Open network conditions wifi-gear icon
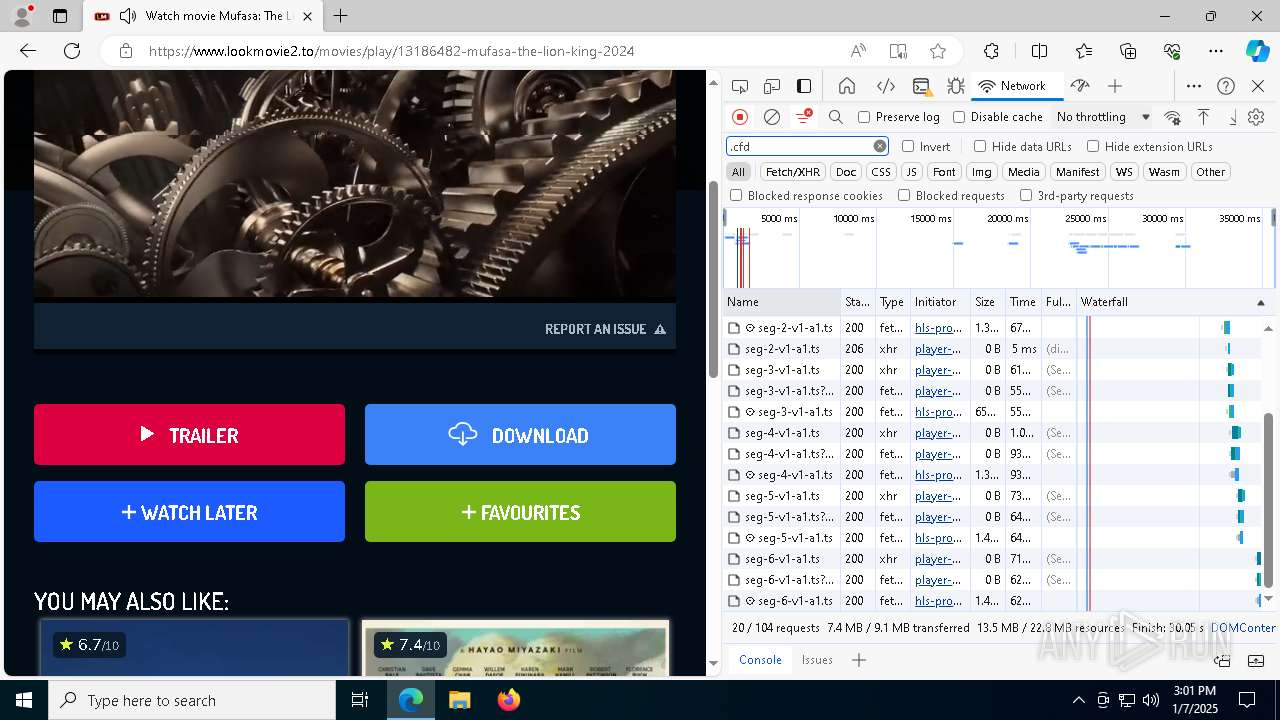Viewport: 1280px width, 720px height. [x=1173, y=117]
